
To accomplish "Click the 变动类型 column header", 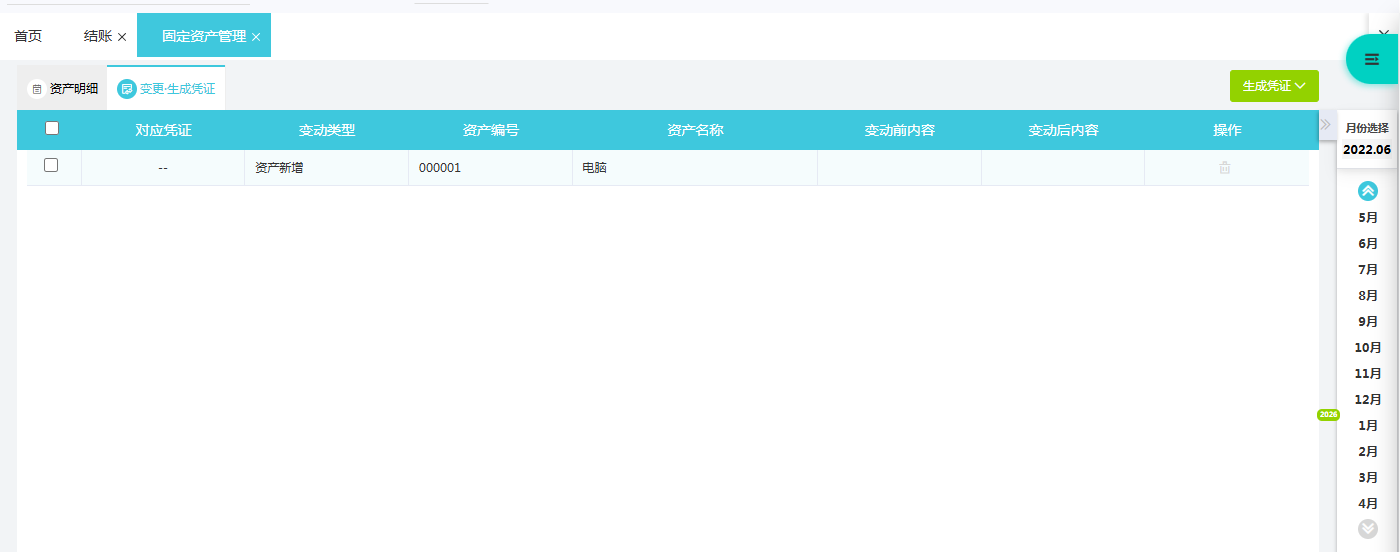I will [x=326, y=130].
